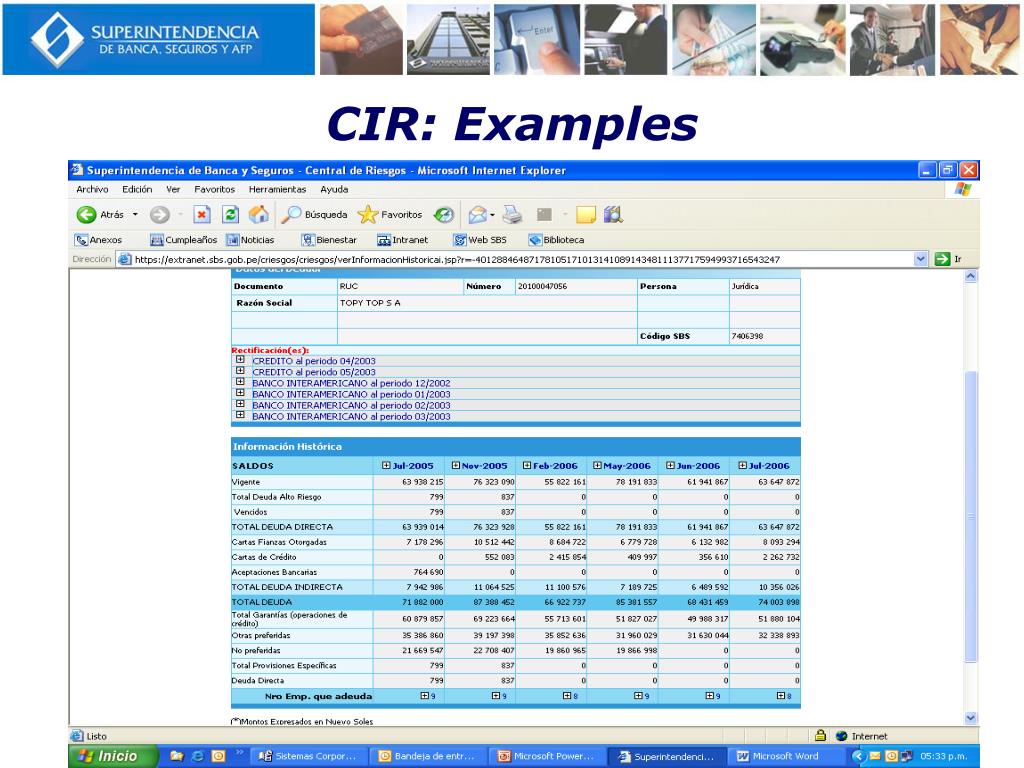
Task: Expand CREDITO al periodo 04/2003 rectification
Action: 240,360
